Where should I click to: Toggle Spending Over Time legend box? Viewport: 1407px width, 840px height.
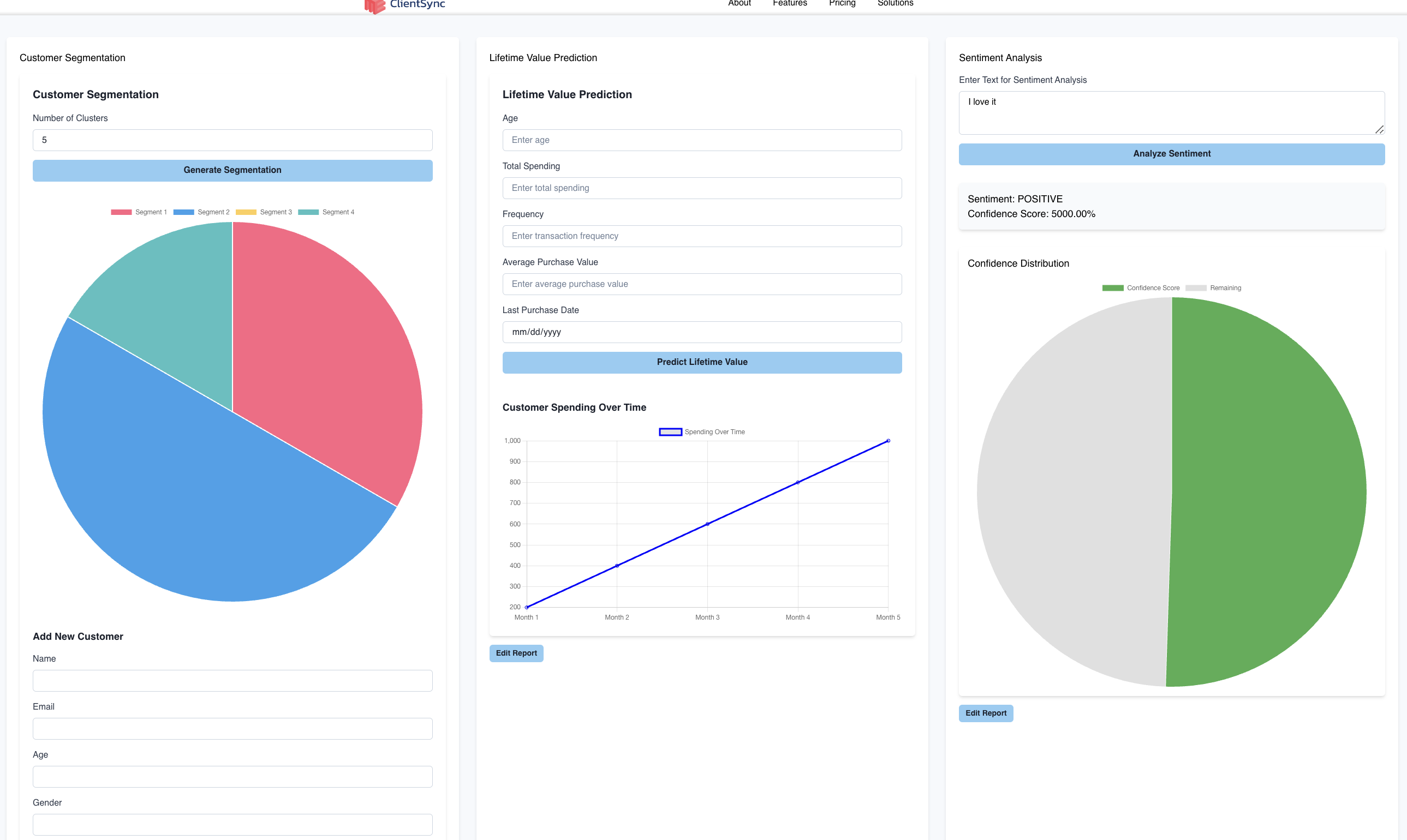[x=670, y=432]
